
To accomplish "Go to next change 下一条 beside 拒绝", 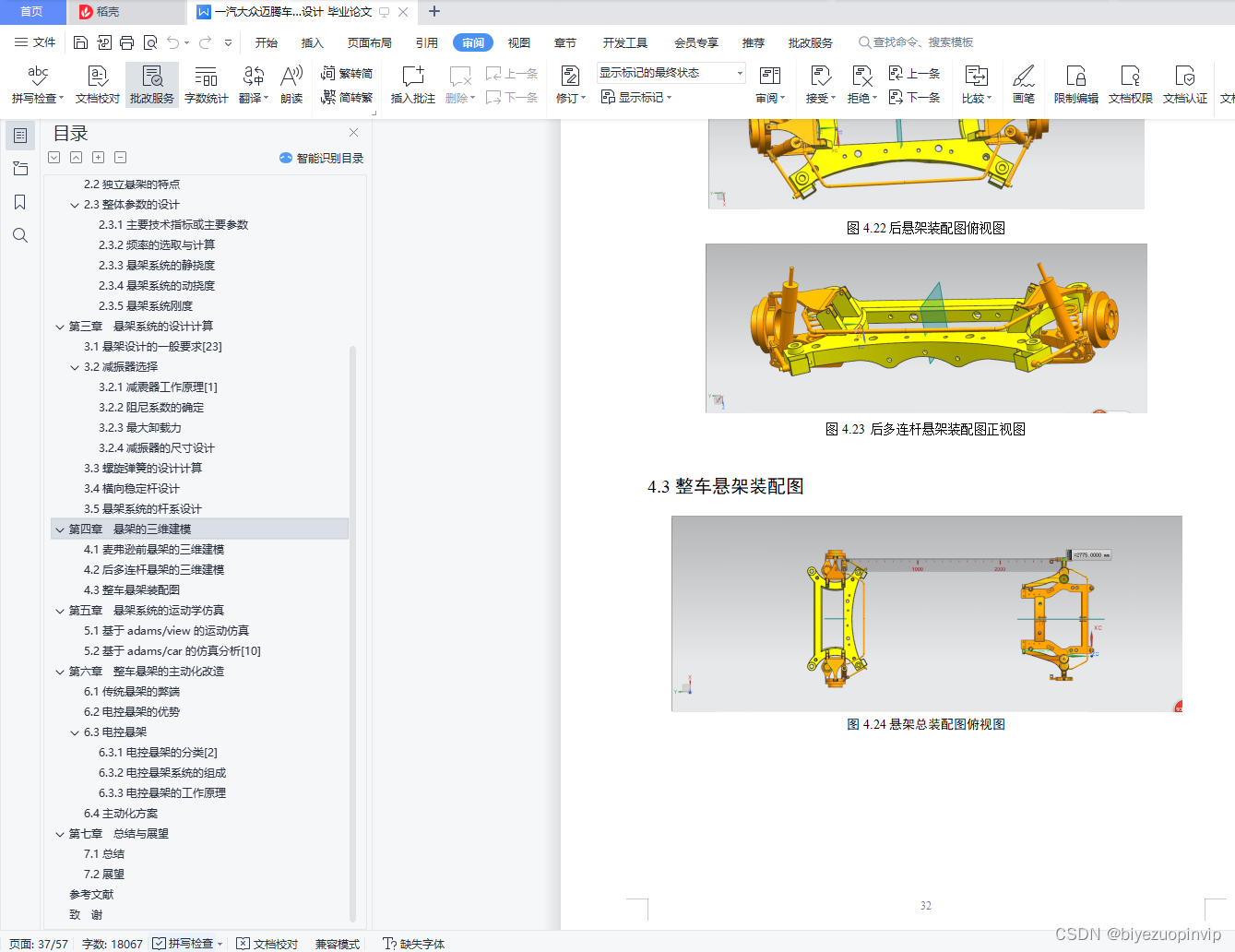I will (x=914, y=97).
